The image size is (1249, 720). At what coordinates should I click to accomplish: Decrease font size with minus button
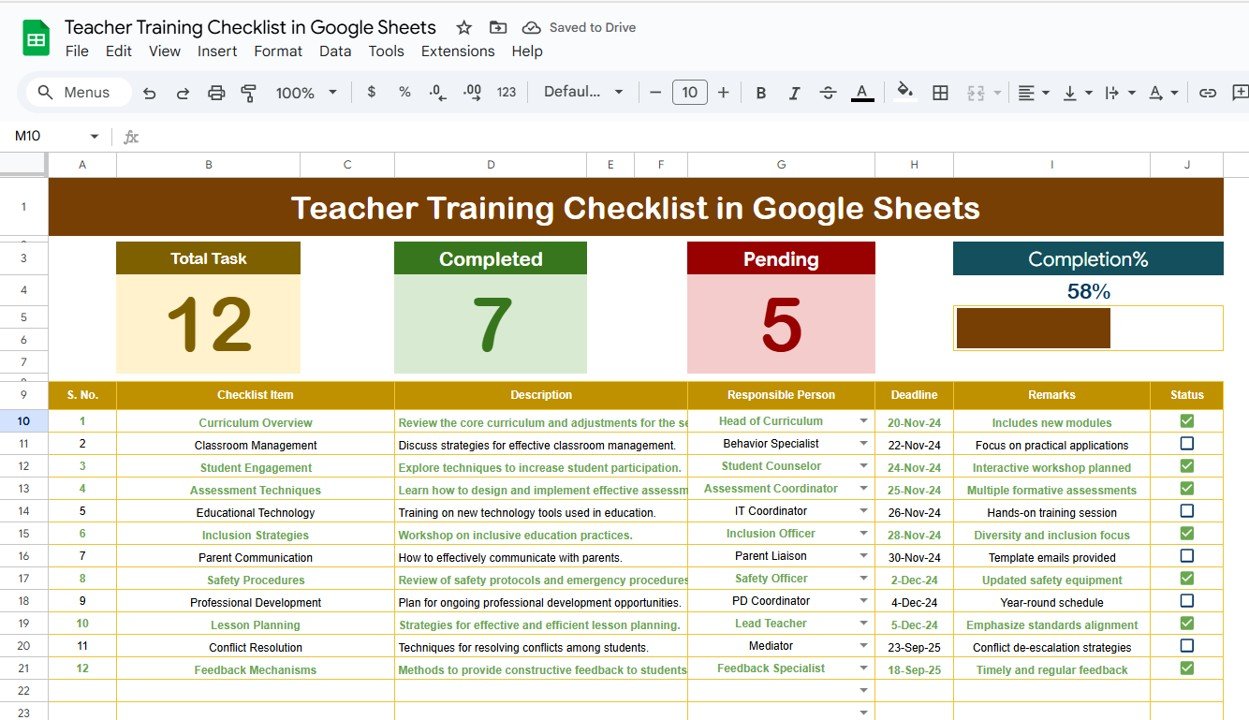656,92
